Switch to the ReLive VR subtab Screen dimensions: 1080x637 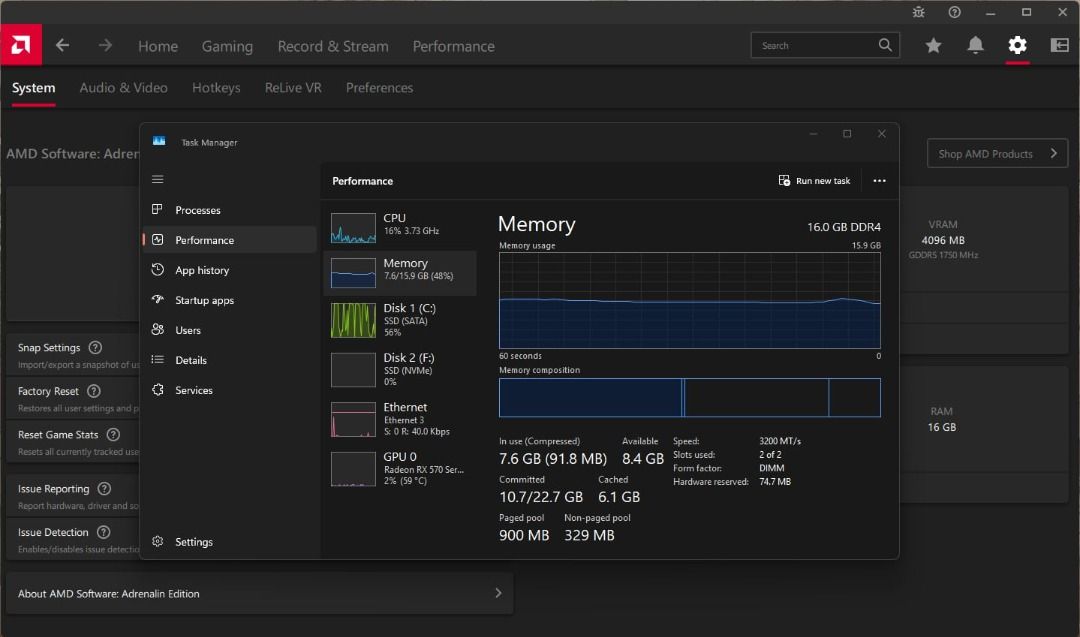pos(293,88)
